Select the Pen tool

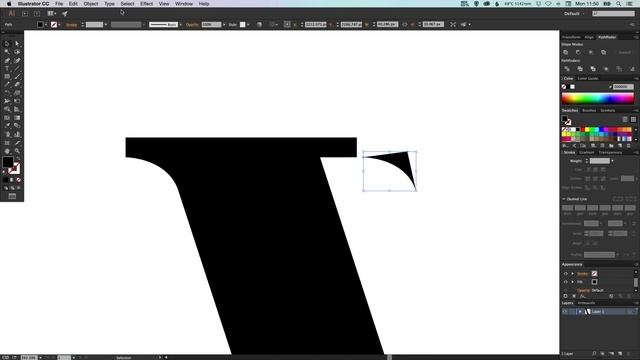coord(7,60)
